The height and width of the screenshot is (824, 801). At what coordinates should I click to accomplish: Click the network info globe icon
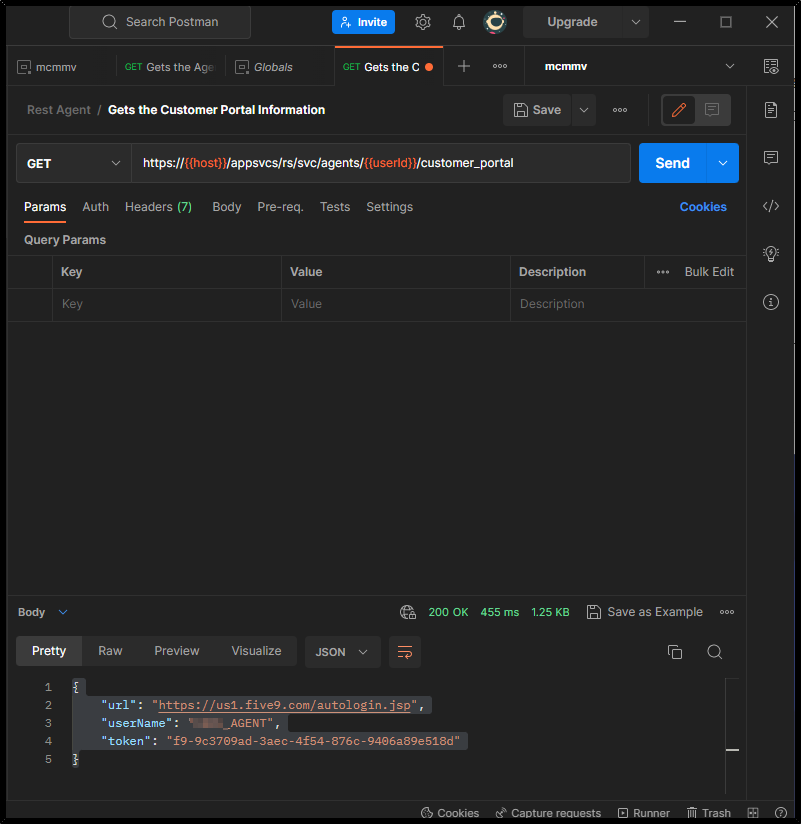(x=408, y=612)
